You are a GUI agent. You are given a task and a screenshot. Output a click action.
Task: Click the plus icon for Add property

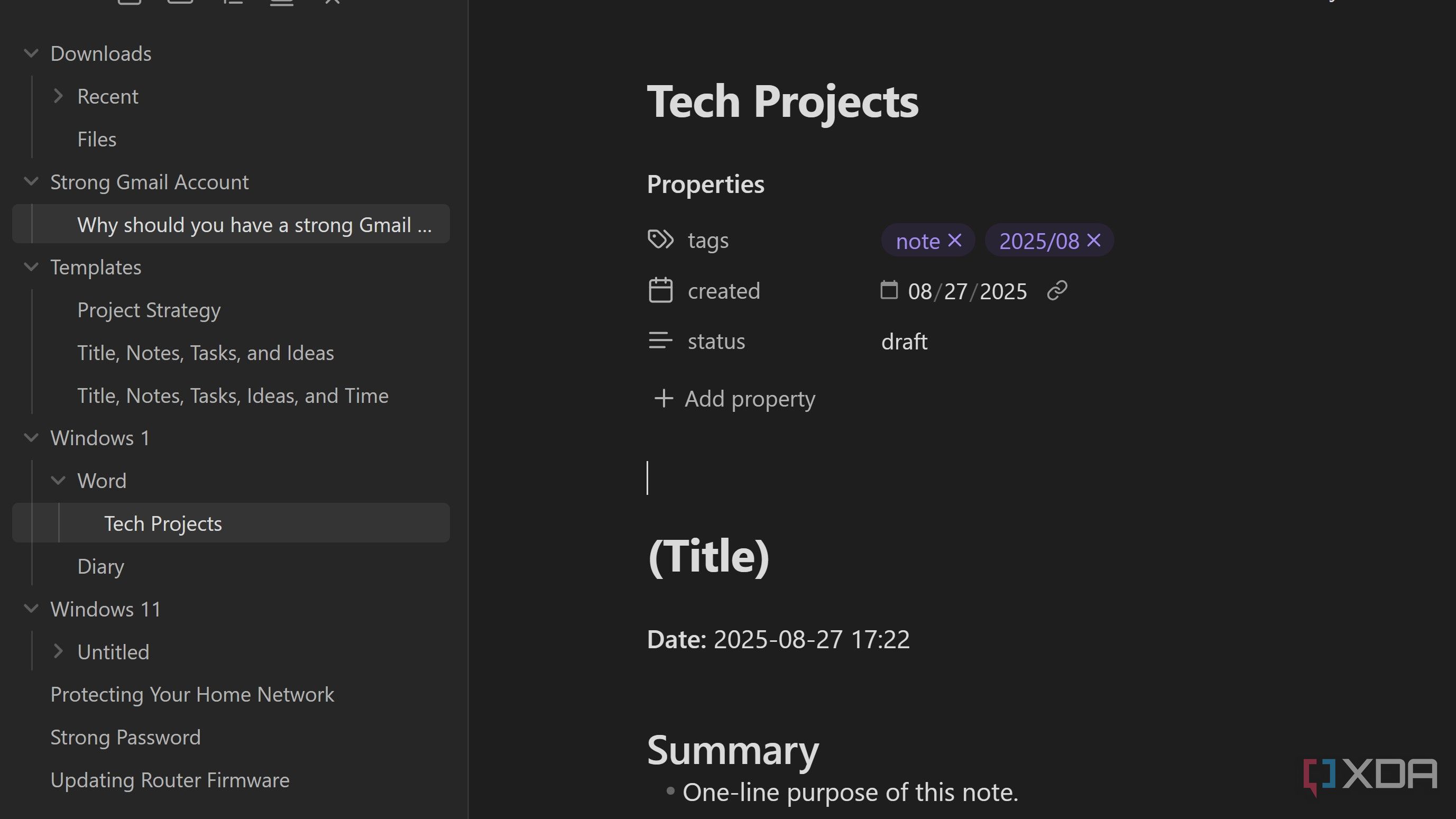click(x=663, y=399)
